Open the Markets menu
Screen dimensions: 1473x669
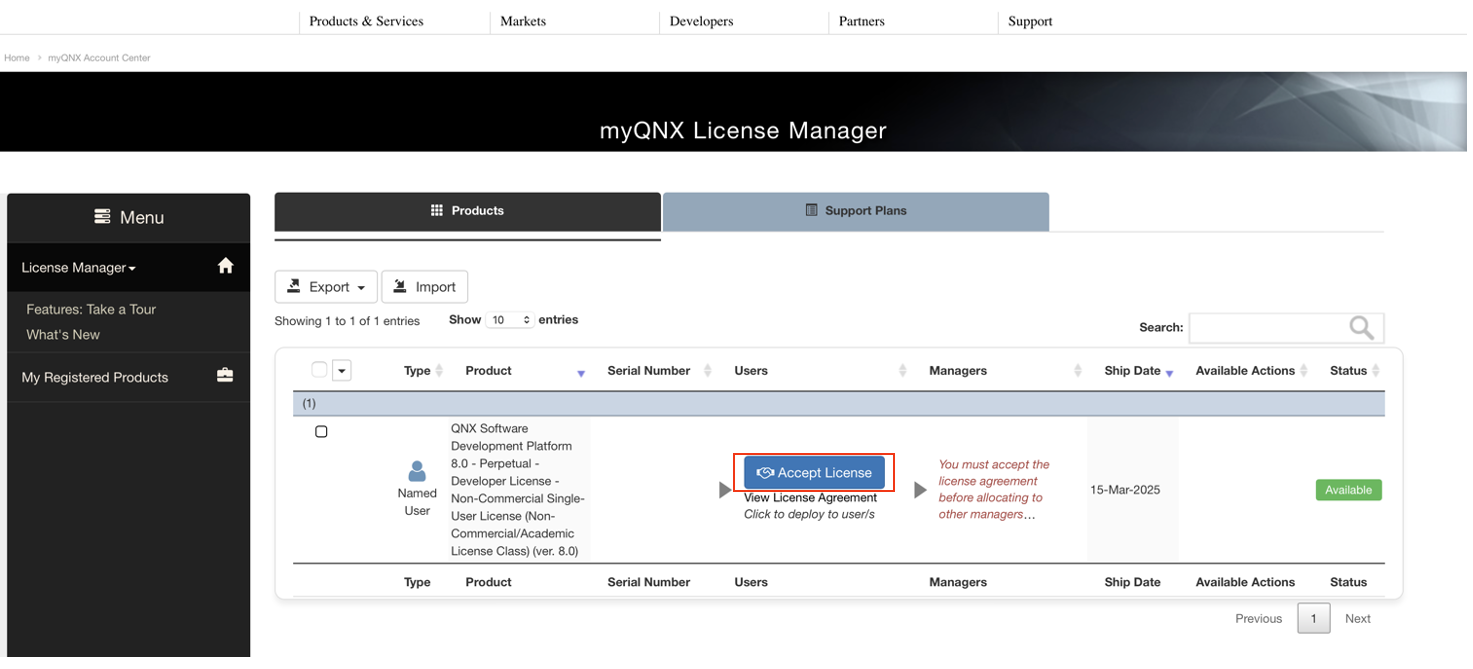523,21
